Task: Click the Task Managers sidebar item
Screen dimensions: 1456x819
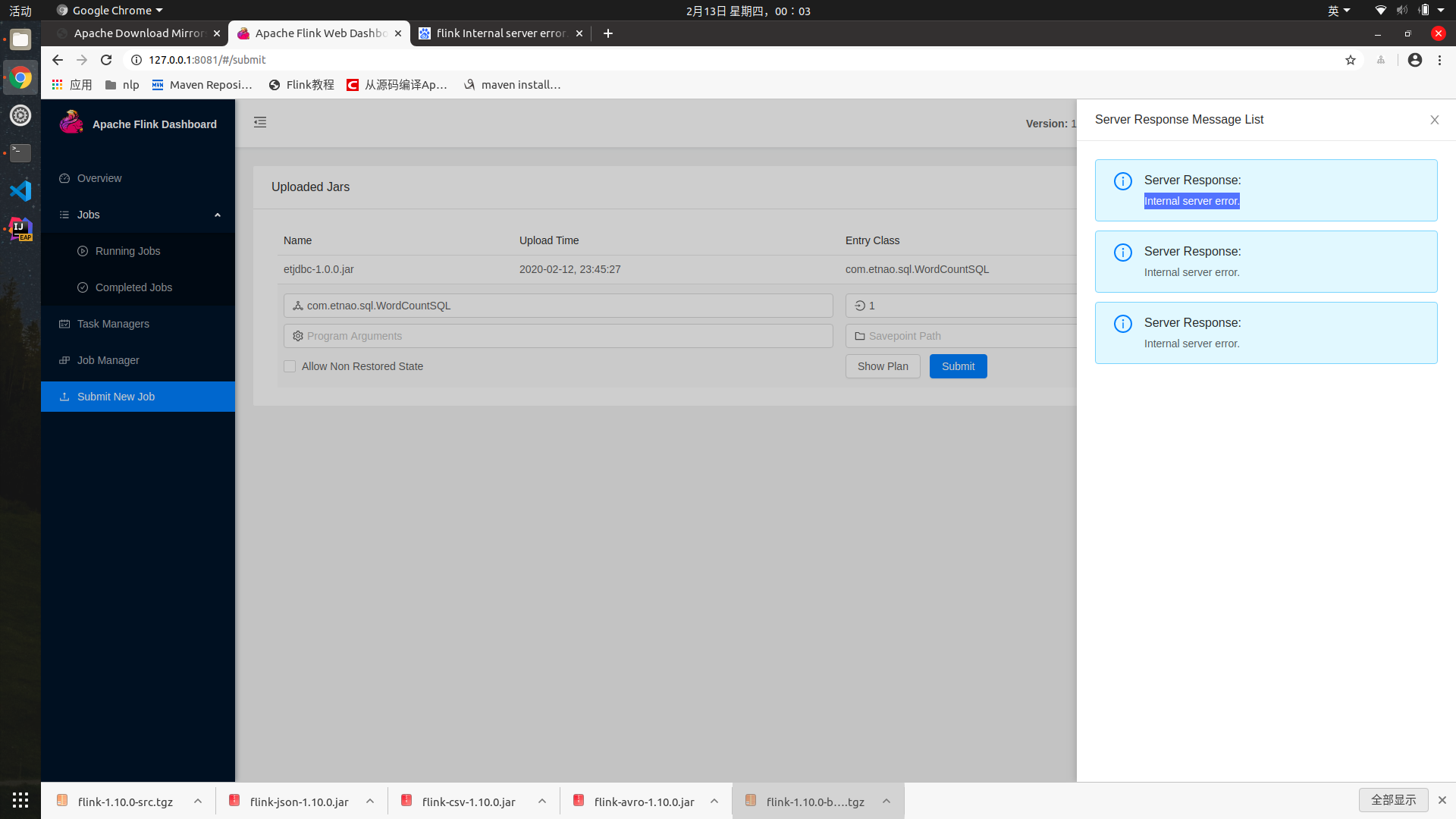Action: pos(113,324)
